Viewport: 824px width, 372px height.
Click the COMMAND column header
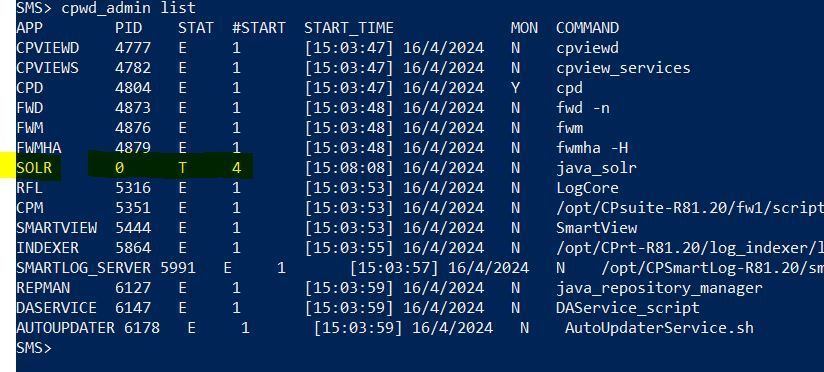pyautogui.click(x=588, y=28)
